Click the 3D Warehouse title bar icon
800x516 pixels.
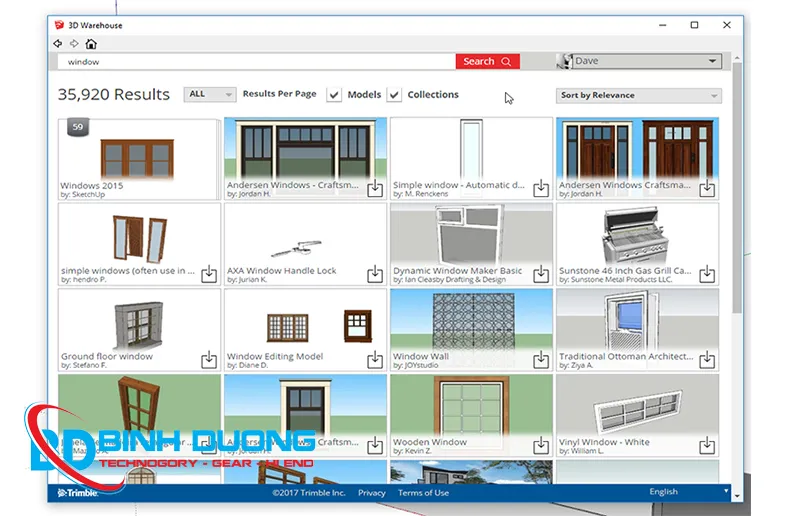[59, 25]
